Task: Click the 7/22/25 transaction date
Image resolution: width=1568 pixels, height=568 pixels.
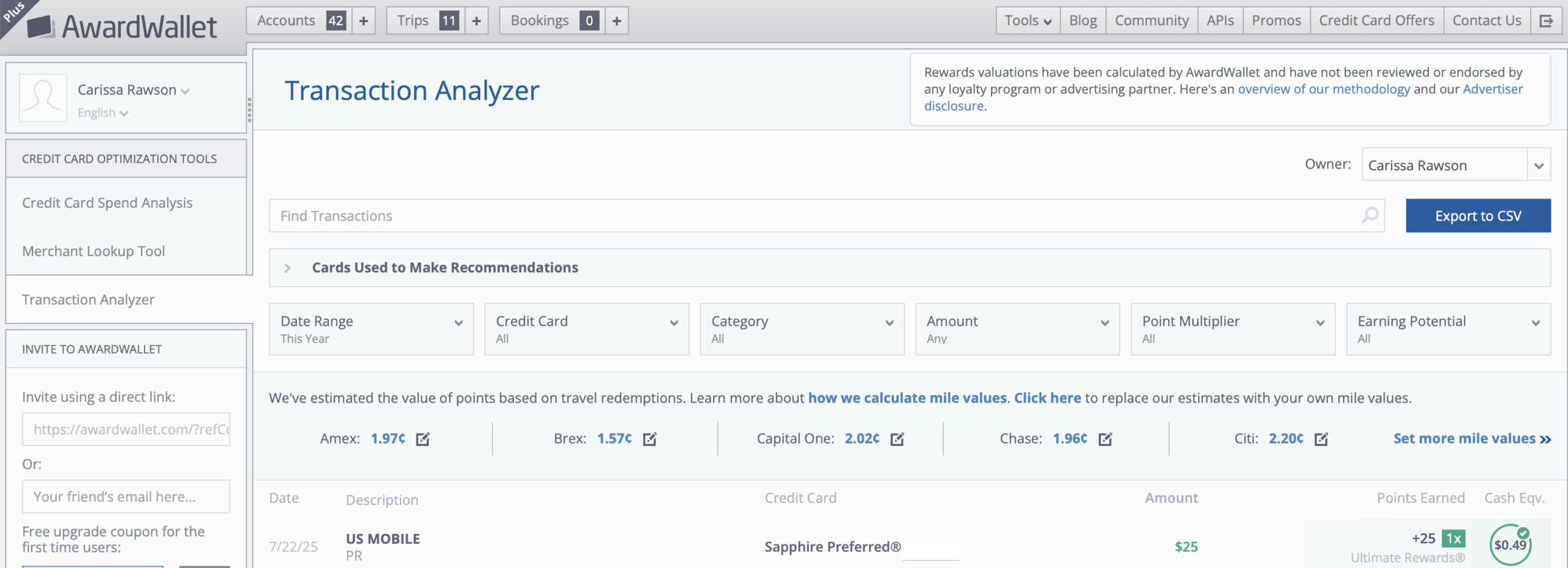Action: point(293,547)
